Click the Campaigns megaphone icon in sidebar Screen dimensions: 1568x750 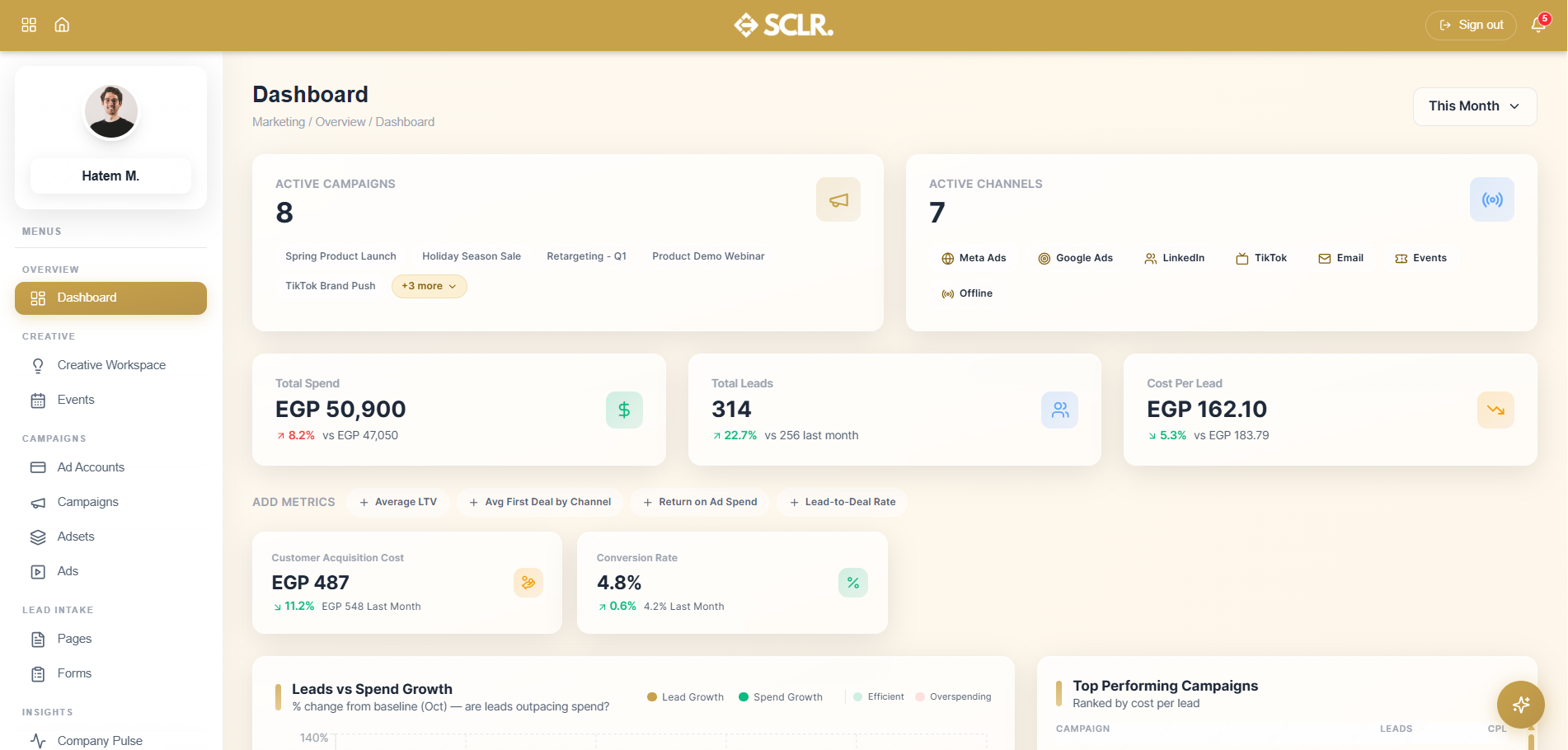[x=38, y=503]
